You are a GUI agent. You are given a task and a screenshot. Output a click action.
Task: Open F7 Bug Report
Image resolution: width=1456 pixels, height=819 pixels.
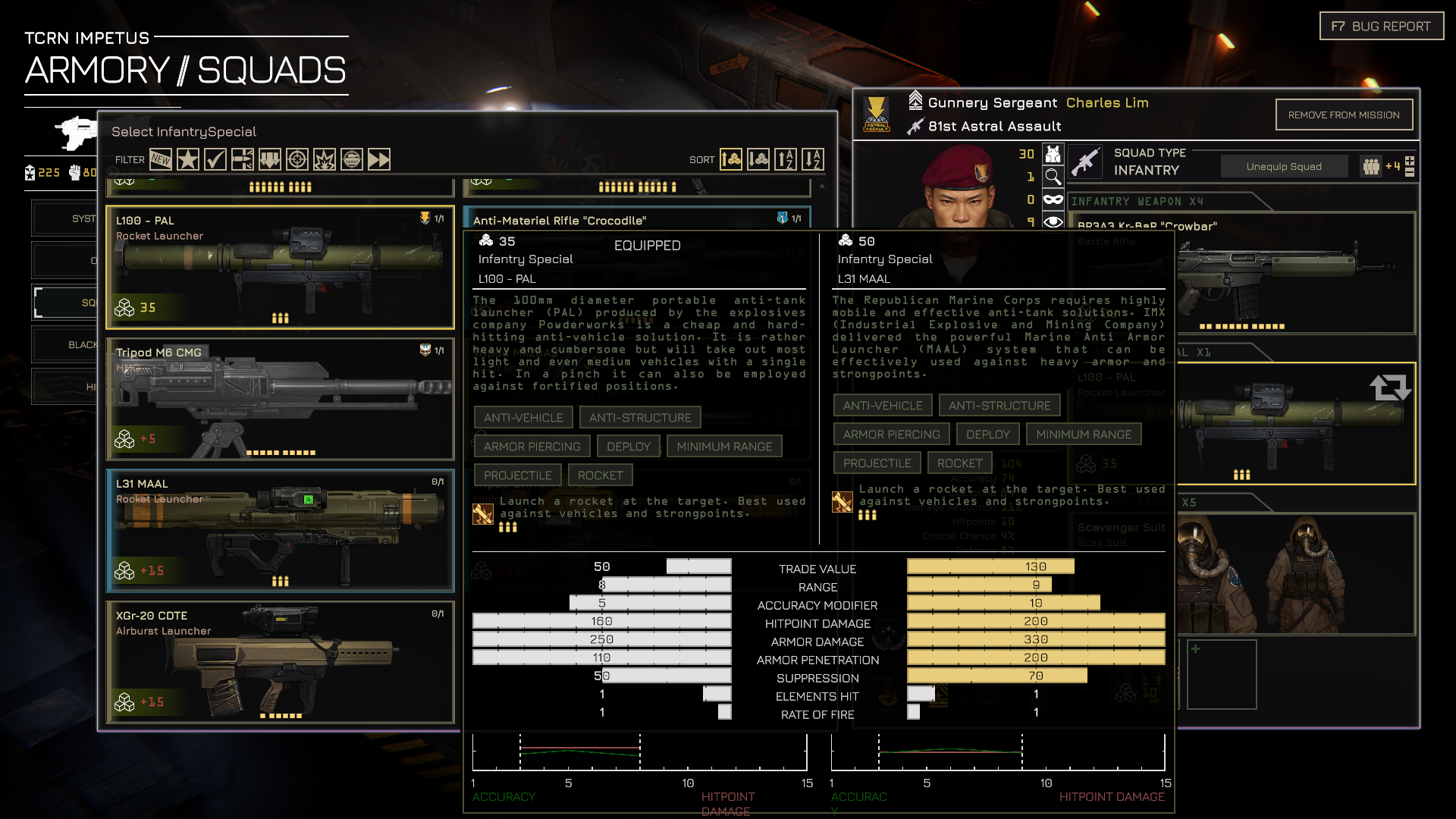(x=1381, y=27)
